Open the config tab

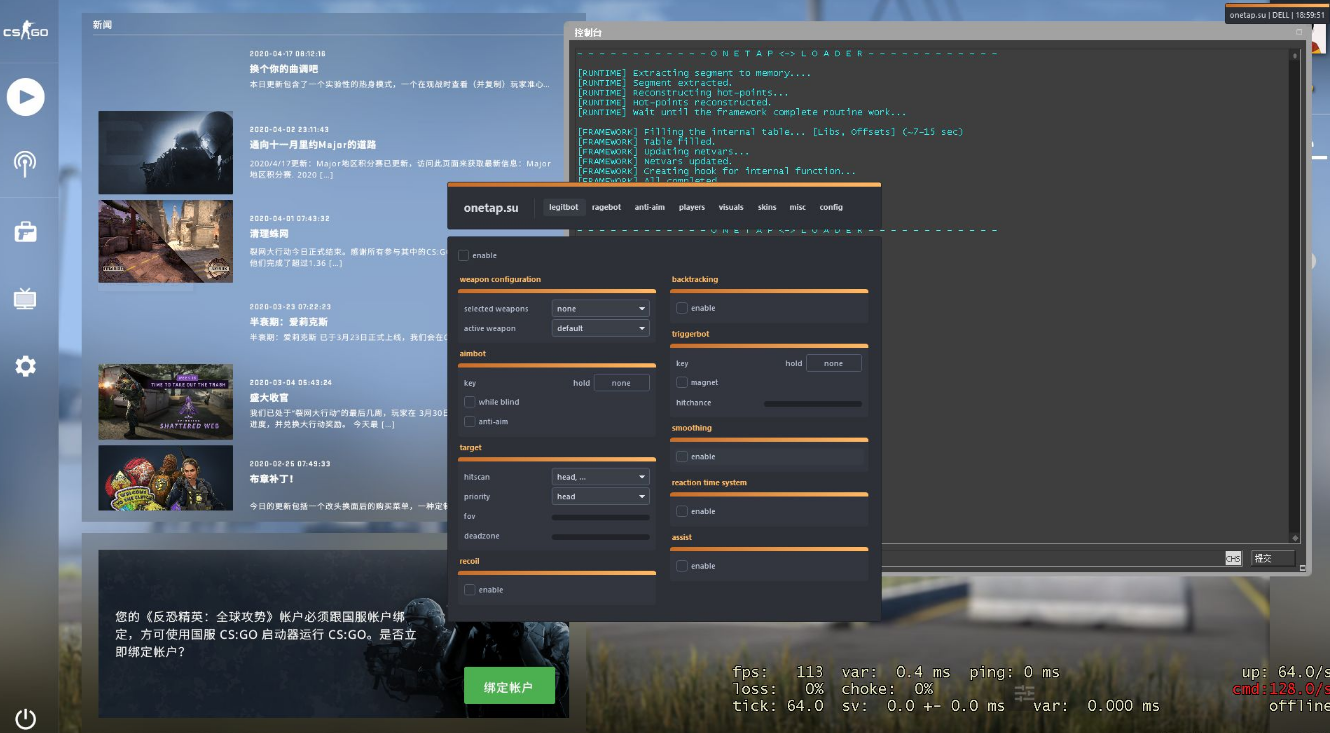(x=831, y=207)
